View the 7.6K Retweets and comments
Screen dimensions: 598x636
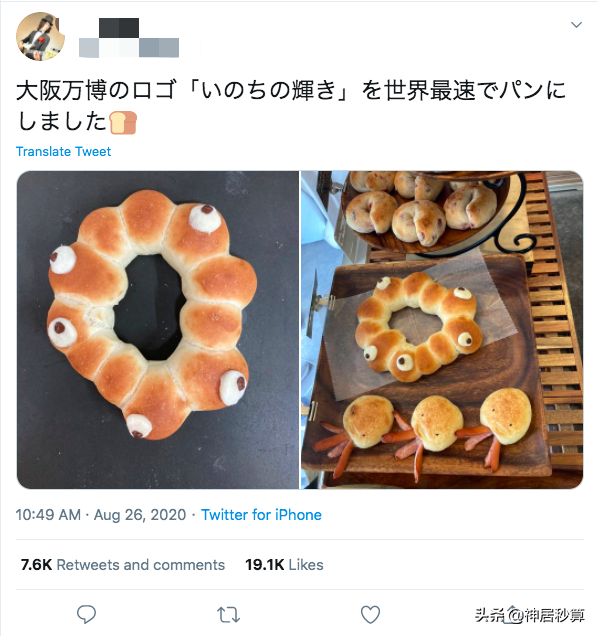tap(123, 565)
